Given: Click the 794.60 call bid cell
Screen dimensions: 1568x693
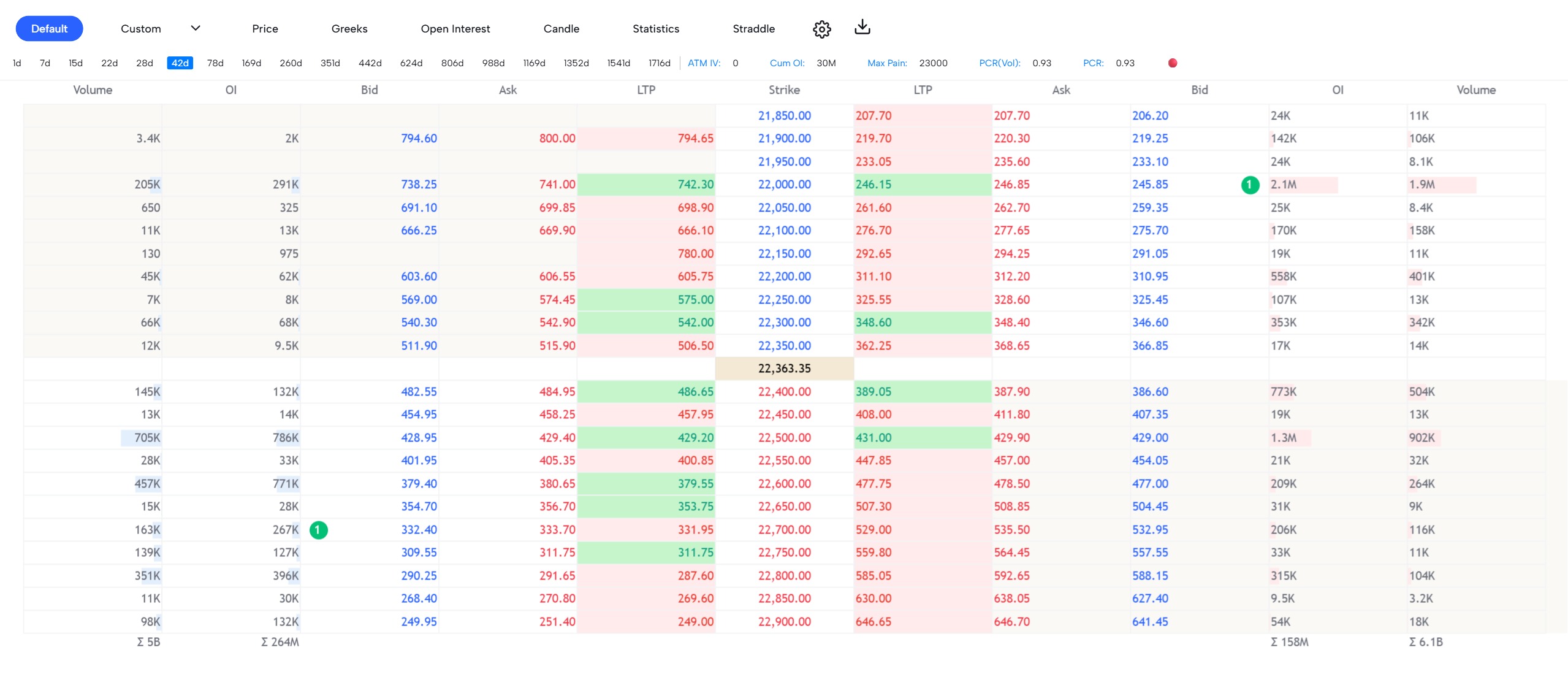Looking at the screenshot, I should click(x=370, y=139).
